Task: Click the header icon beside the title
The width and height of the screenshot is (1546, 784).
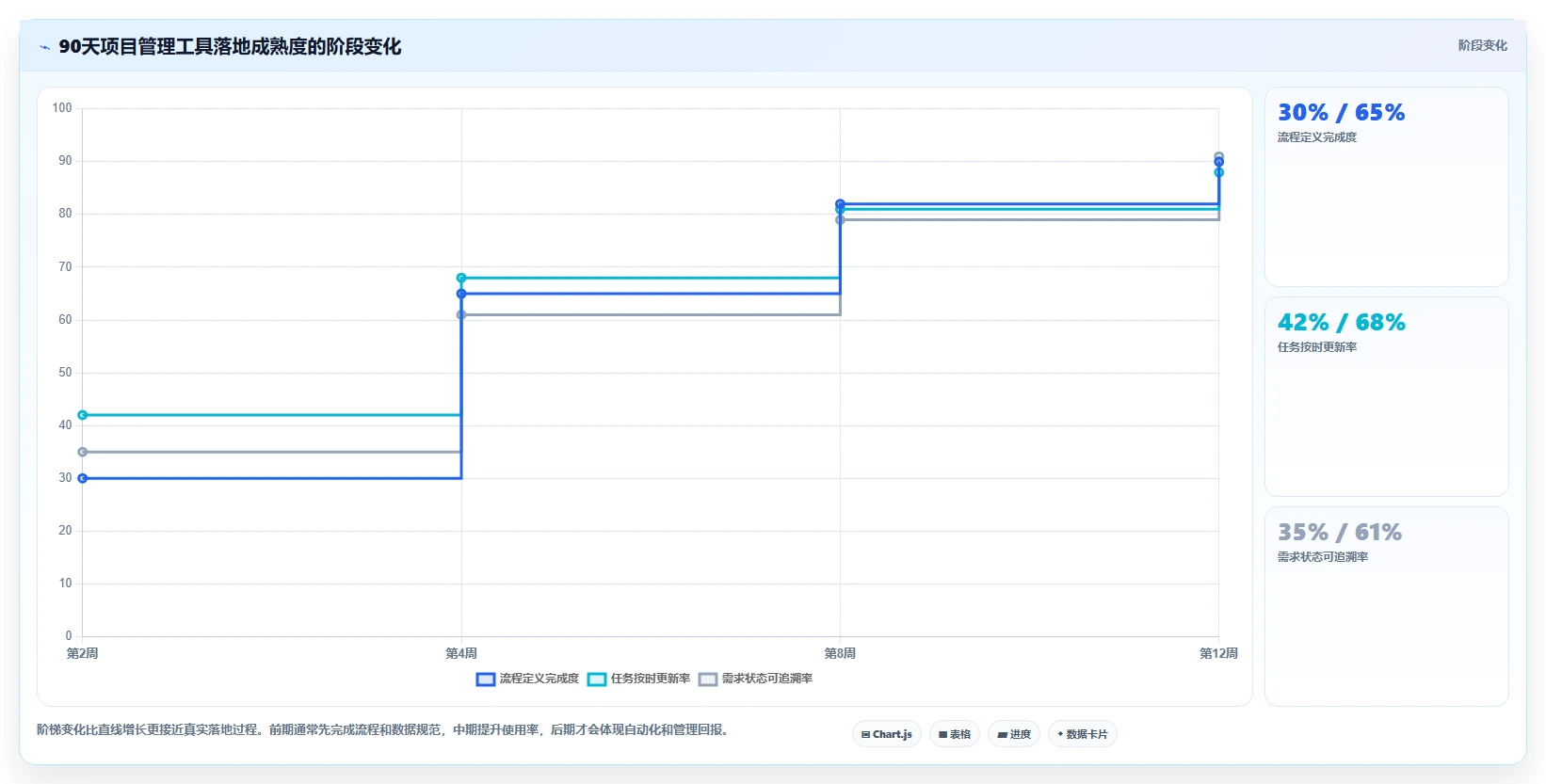Action: coord(44,47)
